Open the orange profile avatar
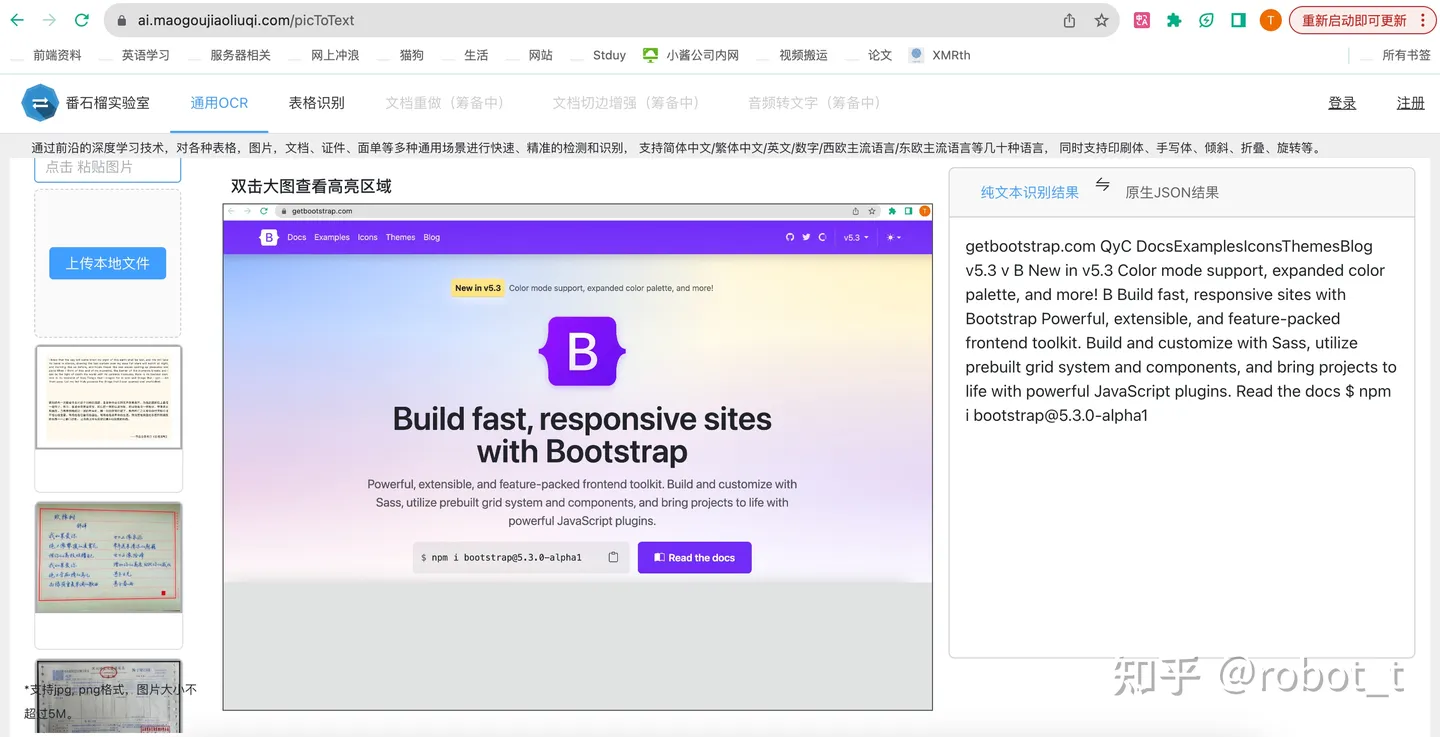The width and height of the screenshot is (1440, 737). tap(1270, 20)
